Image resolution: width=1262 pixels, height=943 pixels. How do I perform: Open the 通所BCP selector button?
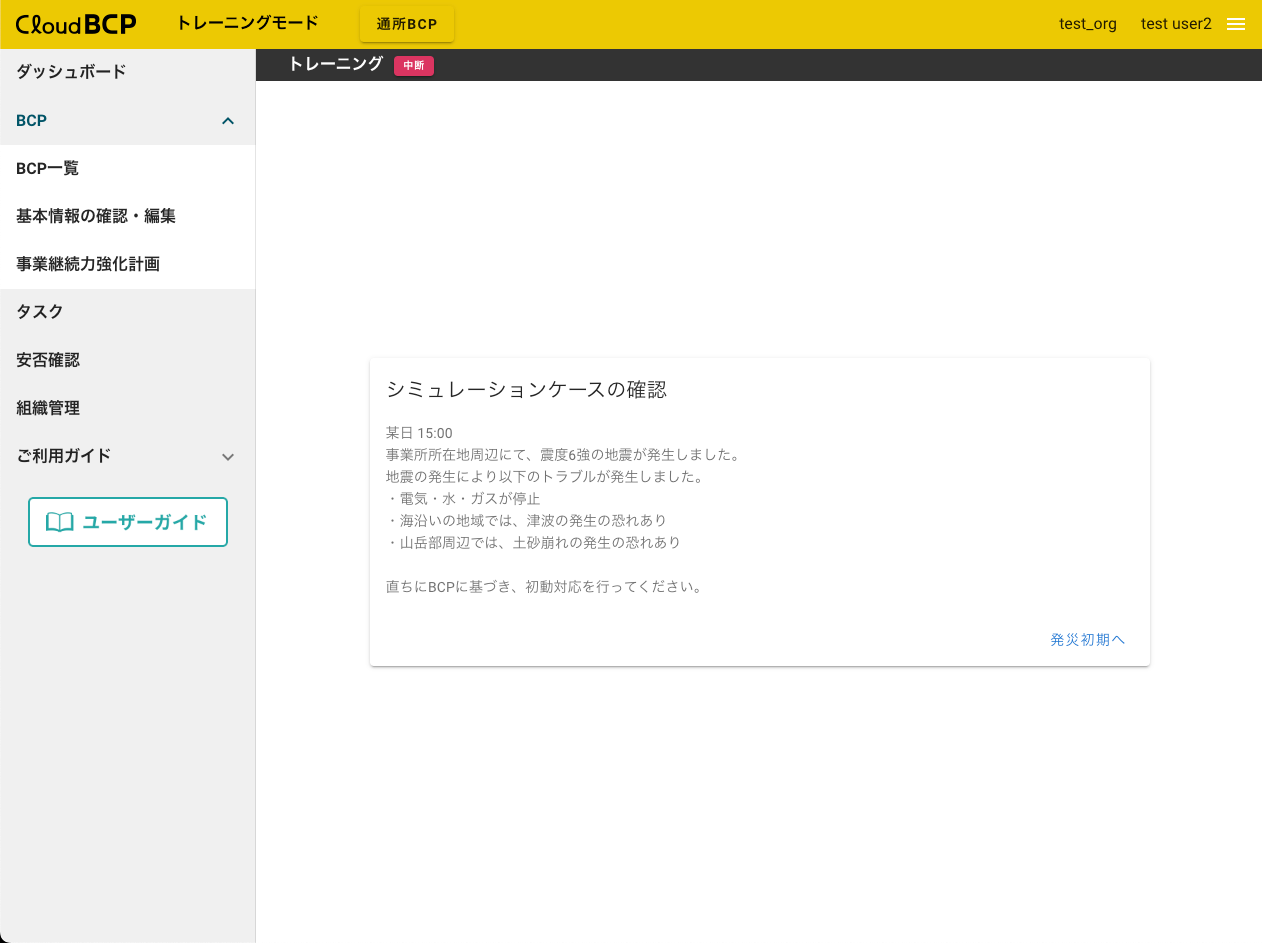407,25
